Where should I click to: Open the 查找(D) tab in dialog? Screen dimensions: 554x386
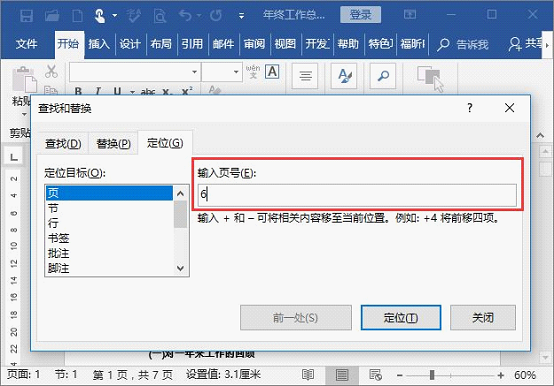click(63, 143)
